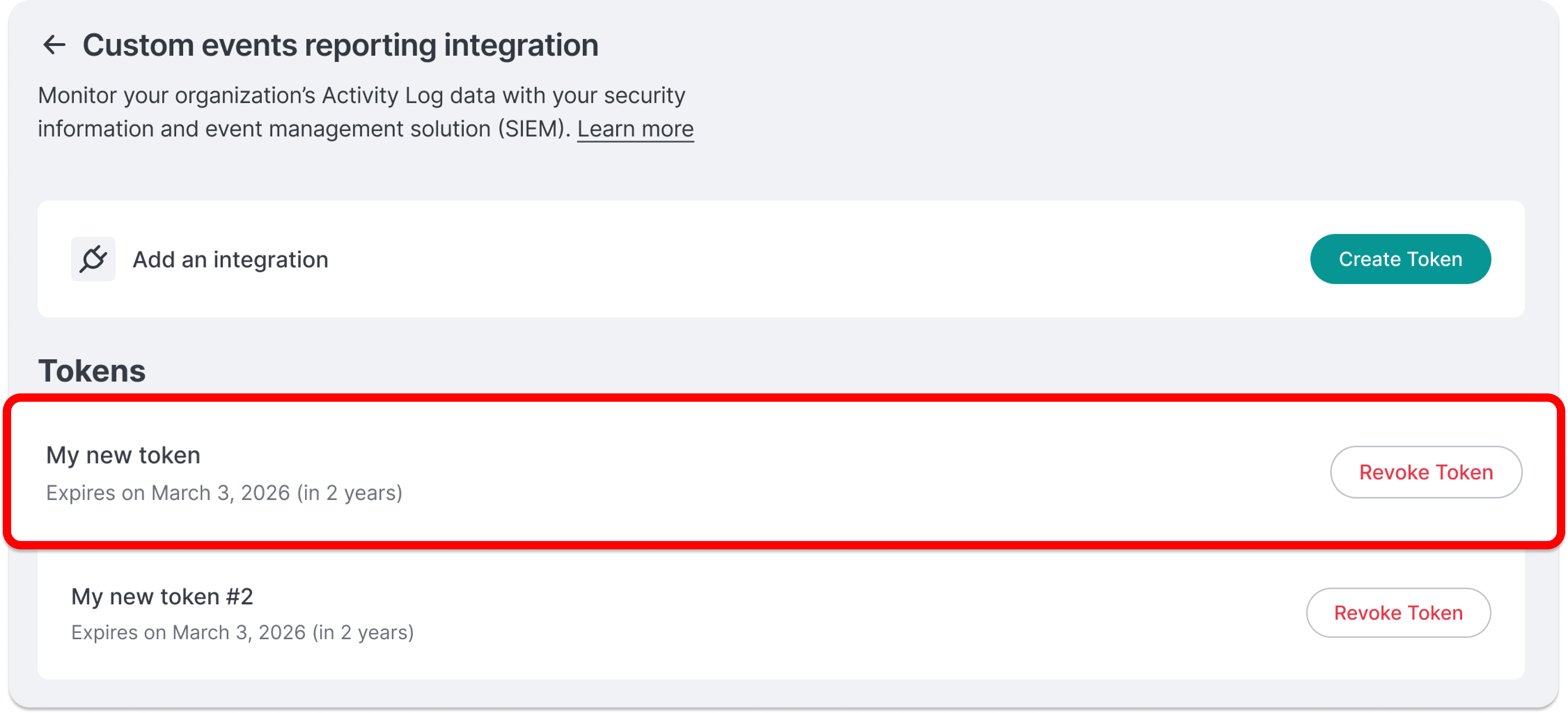Select the My new token #2 name

[x=162, y=597]
